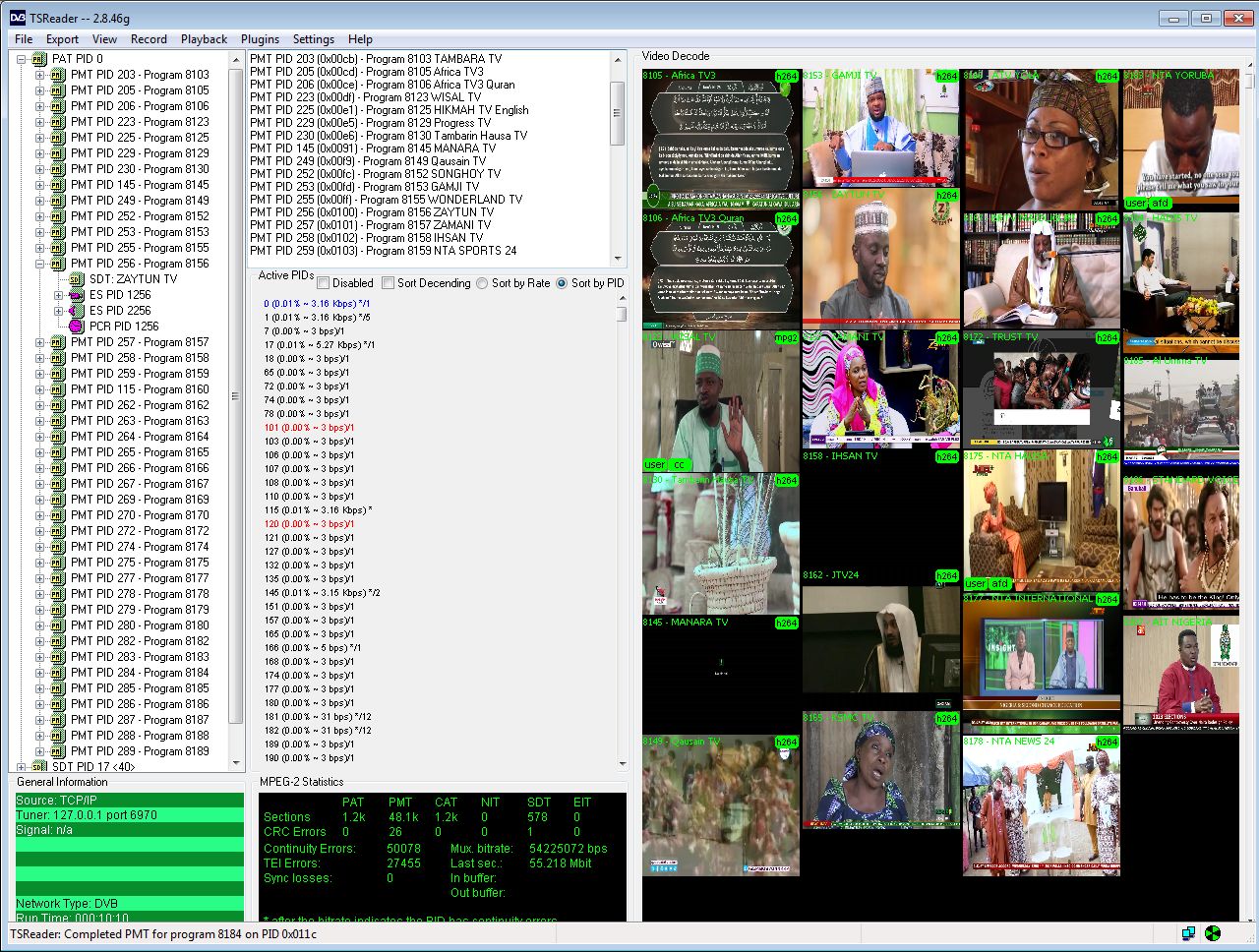
Task: Click the h264 badge on JTV24 thumbnail
Action: pos(946,575)
